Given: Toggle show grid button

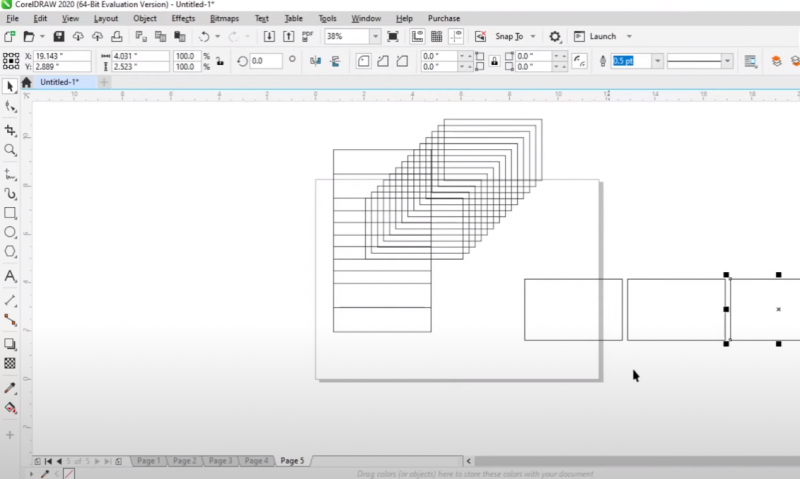Looking at the screenshot, I should click(437, 36).
